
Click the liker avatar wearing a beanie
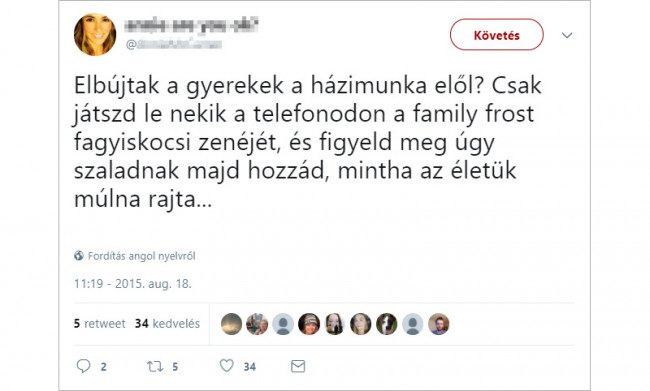click(309, 324)
